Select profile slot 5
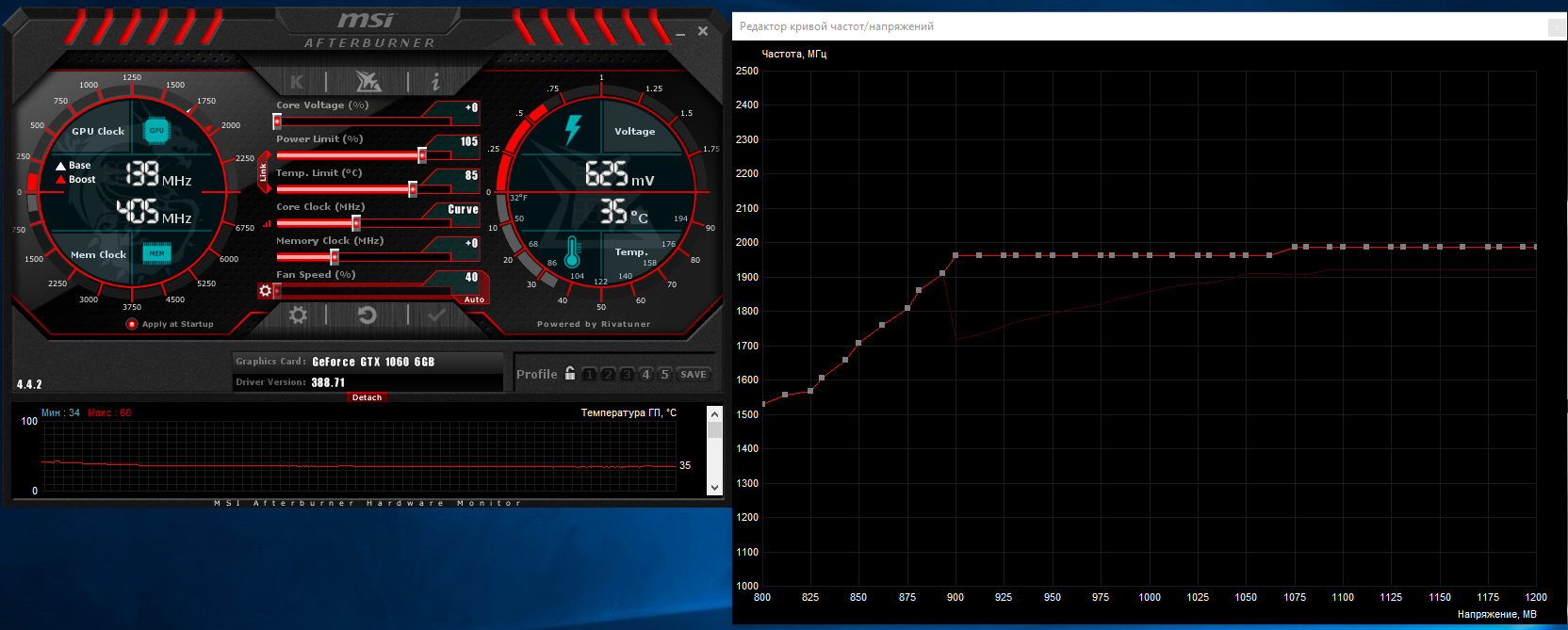This screenshot has height=630, width=1568. pyautogui.click(x=664, y=374)
